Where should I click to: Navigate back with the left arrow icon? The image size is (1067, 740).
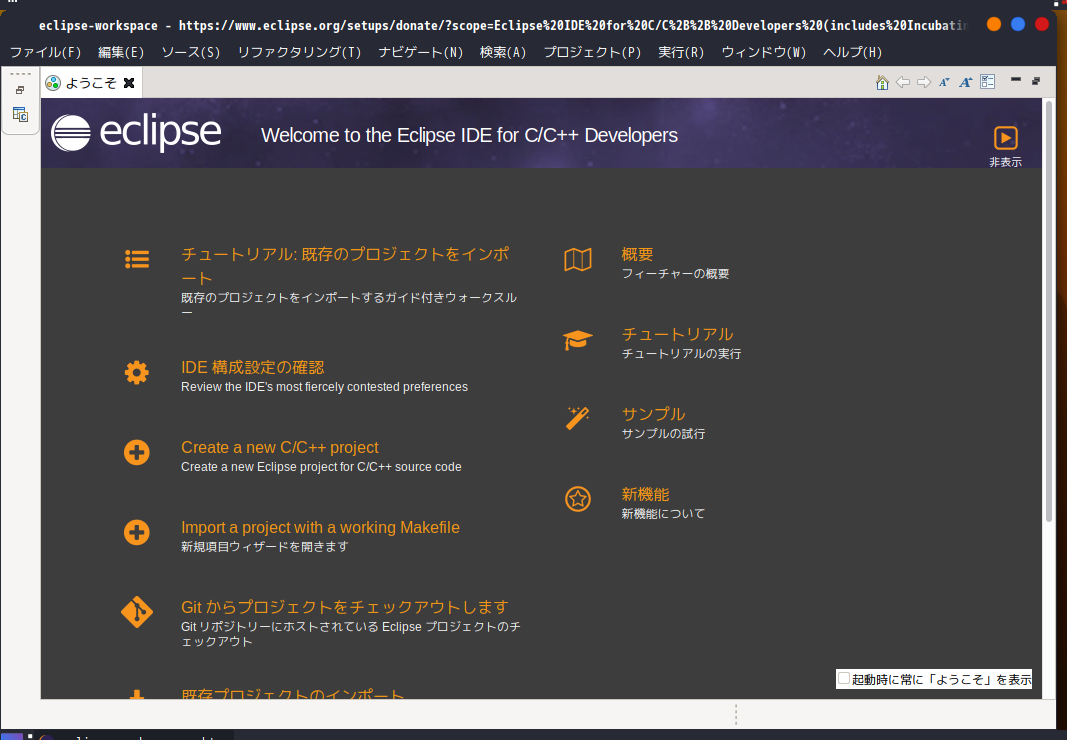pyautogui.click(x=903, y=82)
